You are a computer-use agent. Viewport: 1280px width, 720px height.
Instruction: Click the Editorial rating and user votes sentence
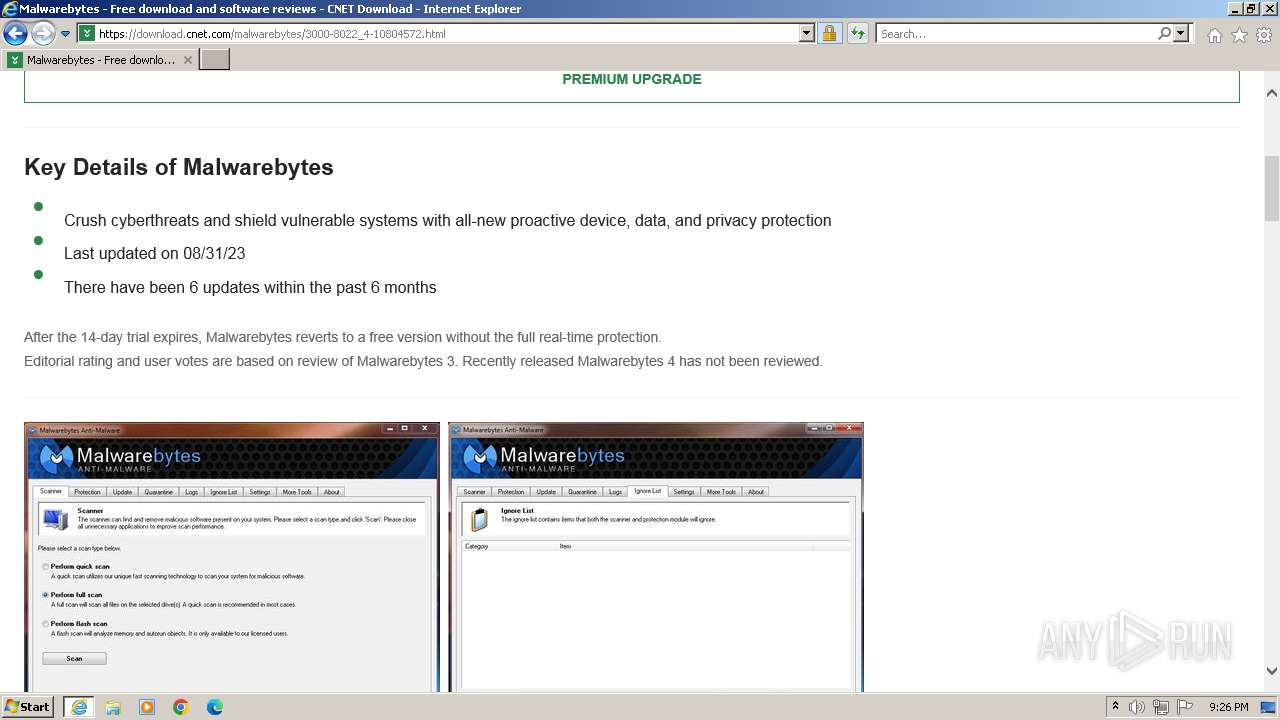423,361
